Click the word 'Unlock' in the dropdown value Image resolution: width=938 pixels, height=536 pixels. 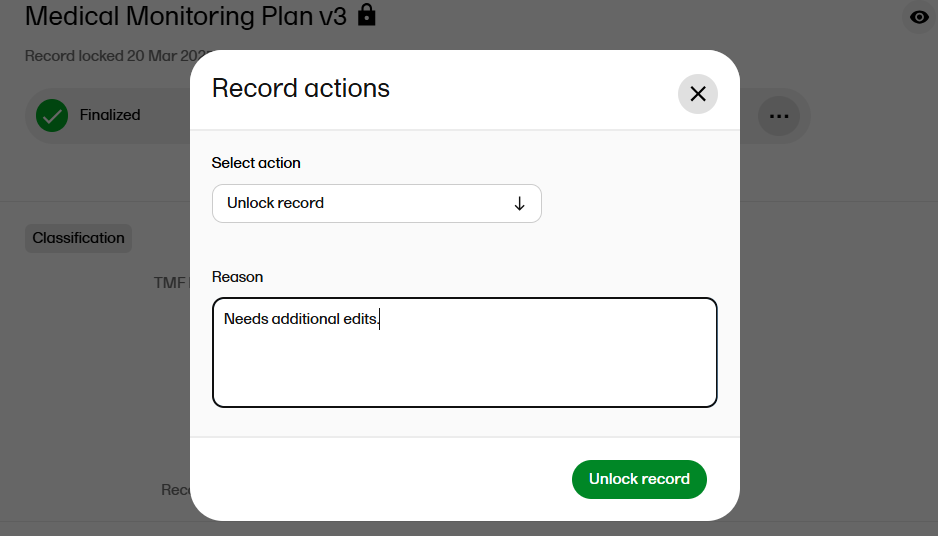(250, 203)
